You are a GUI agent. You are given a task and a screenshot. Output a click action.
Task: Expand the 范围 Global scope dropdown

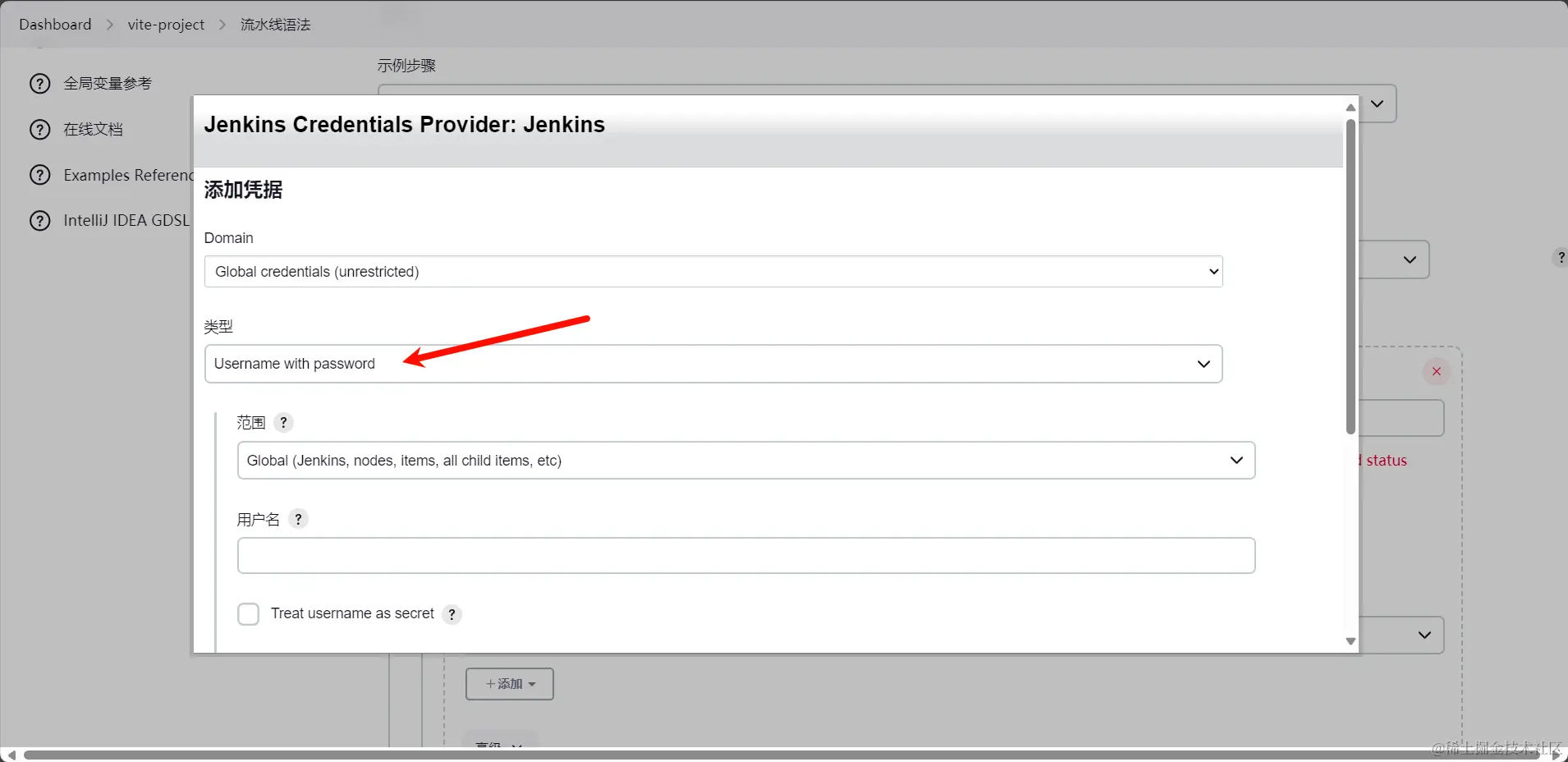point(746,461)
